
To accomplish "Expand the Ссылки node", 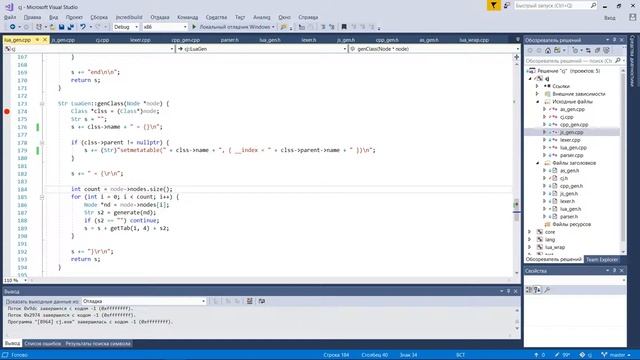I will [x=538, y=86].
